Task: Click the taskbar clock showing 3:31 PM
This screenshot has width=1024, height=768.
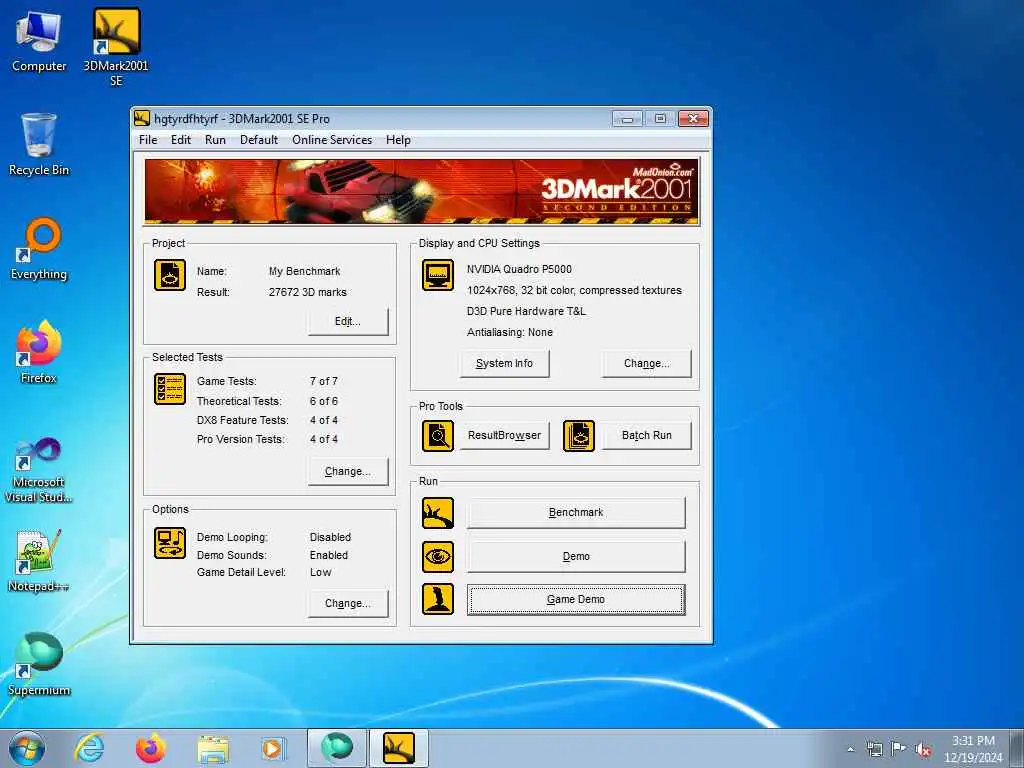Action: click(973, 749)
